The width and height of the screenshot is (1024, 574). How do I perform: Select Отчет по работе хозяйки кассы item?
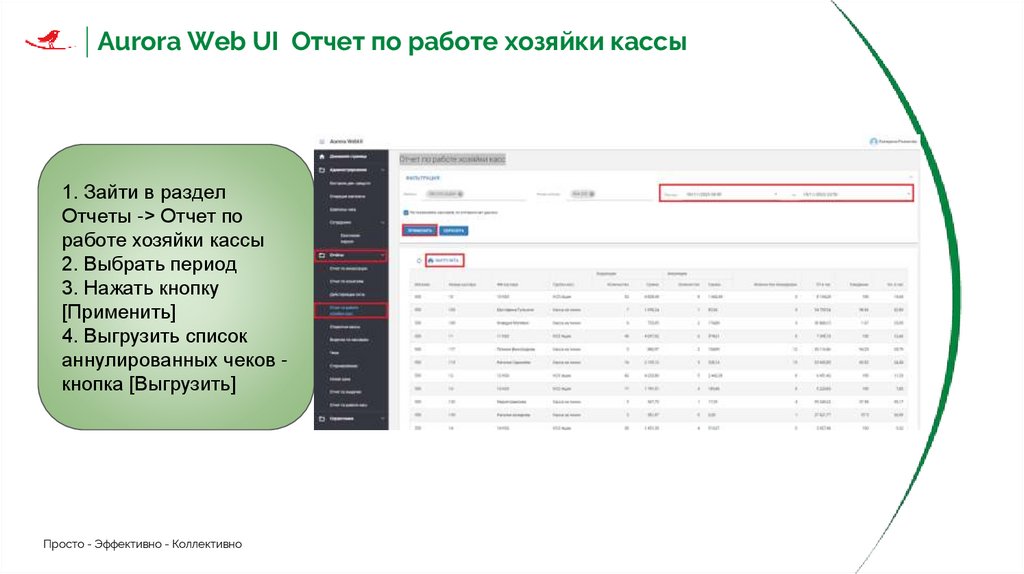[x=351, y=310]
